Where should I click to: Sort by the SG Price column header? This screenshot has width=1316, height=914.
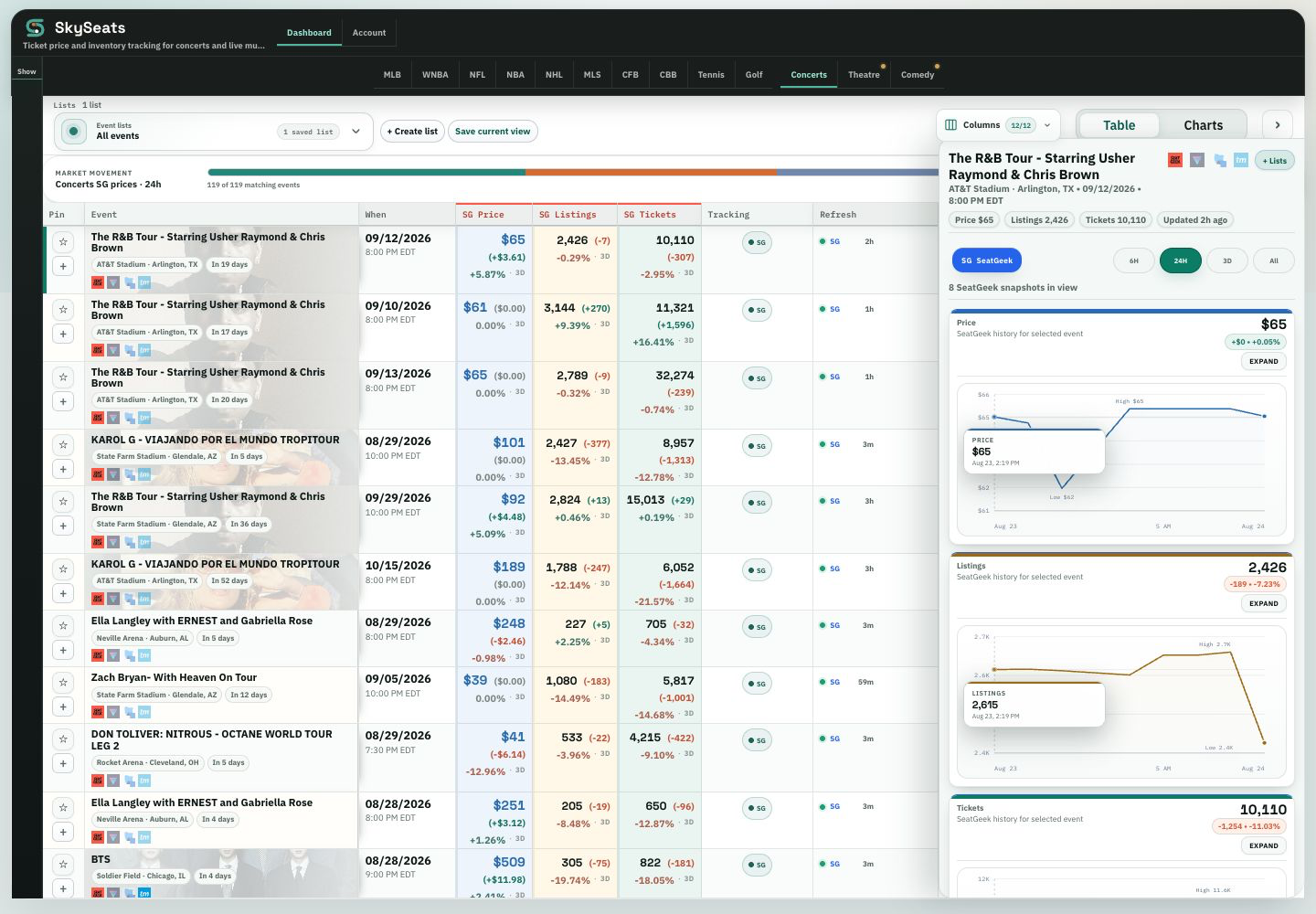[x=493, y=215]
